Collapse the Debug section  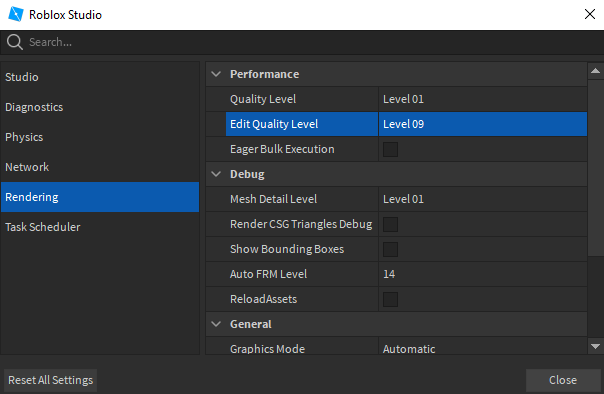(216, 174)
